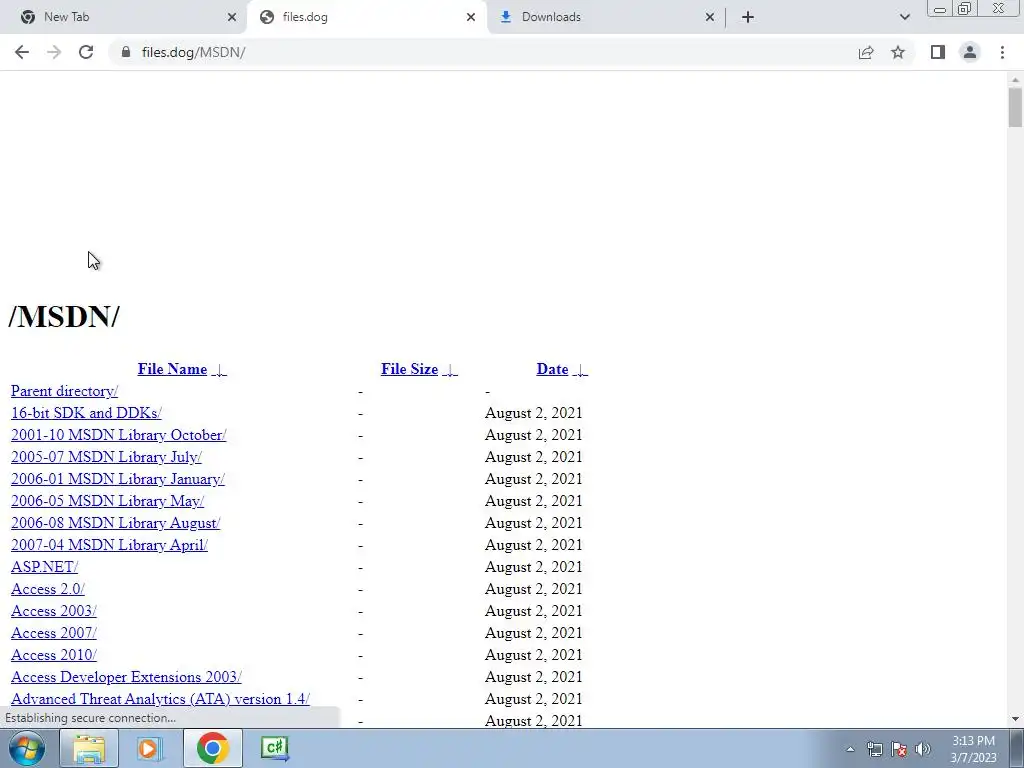Click the scrollbar down arrow
The width and height of the screenshot is (1024, 768).
point(1015,719)
